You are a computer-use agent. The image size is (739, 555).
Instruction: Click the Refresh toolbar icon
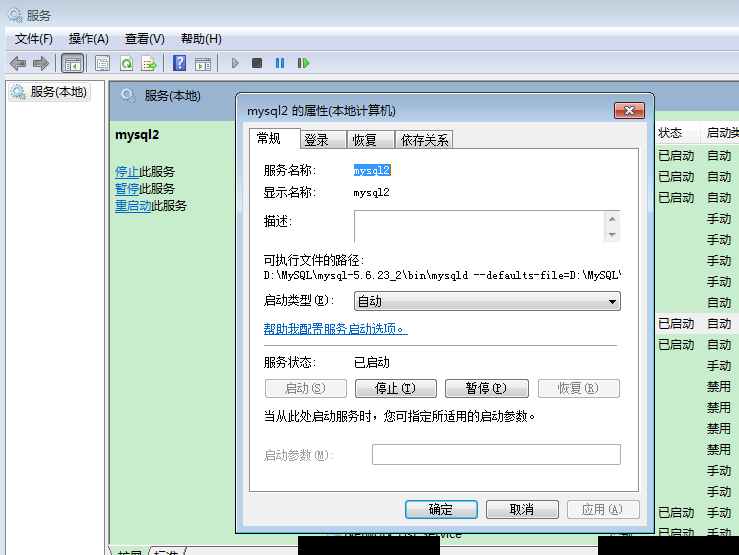pos(126,63)
